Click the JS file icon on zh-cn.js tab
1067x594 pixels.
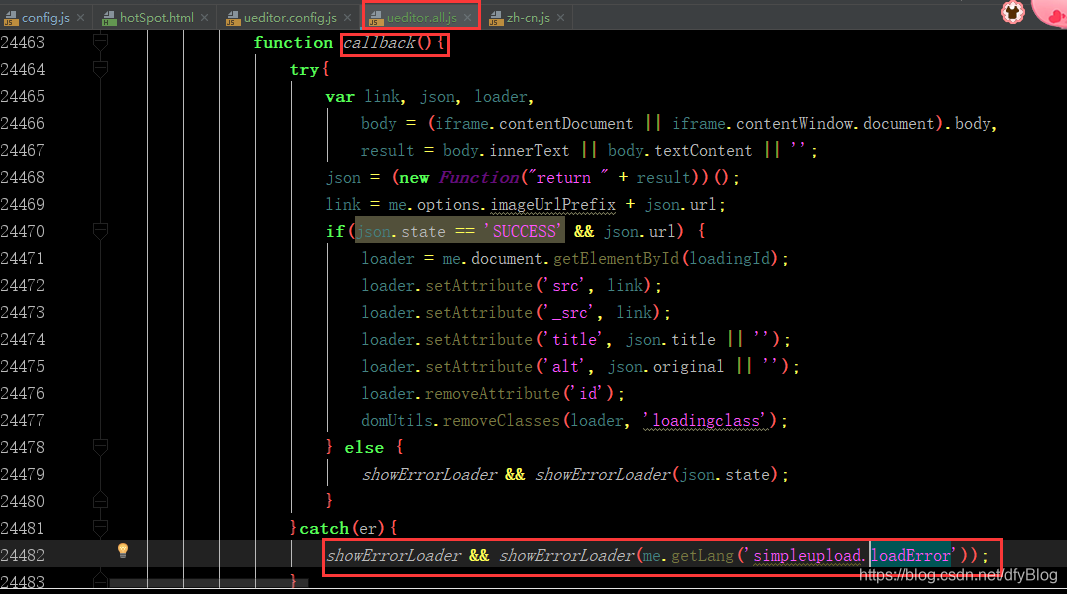click(495, 18)
